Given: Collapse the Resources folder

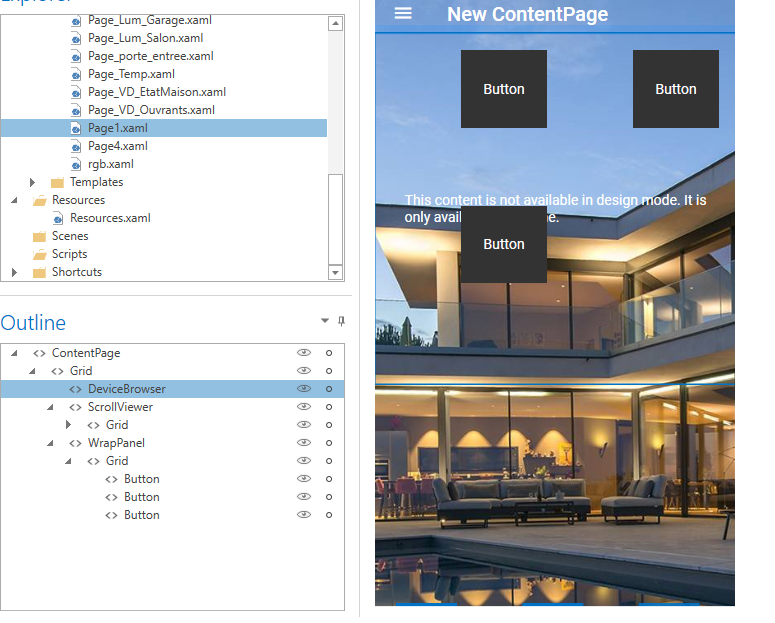Looking at the screenshot, I should coord(14,200).
